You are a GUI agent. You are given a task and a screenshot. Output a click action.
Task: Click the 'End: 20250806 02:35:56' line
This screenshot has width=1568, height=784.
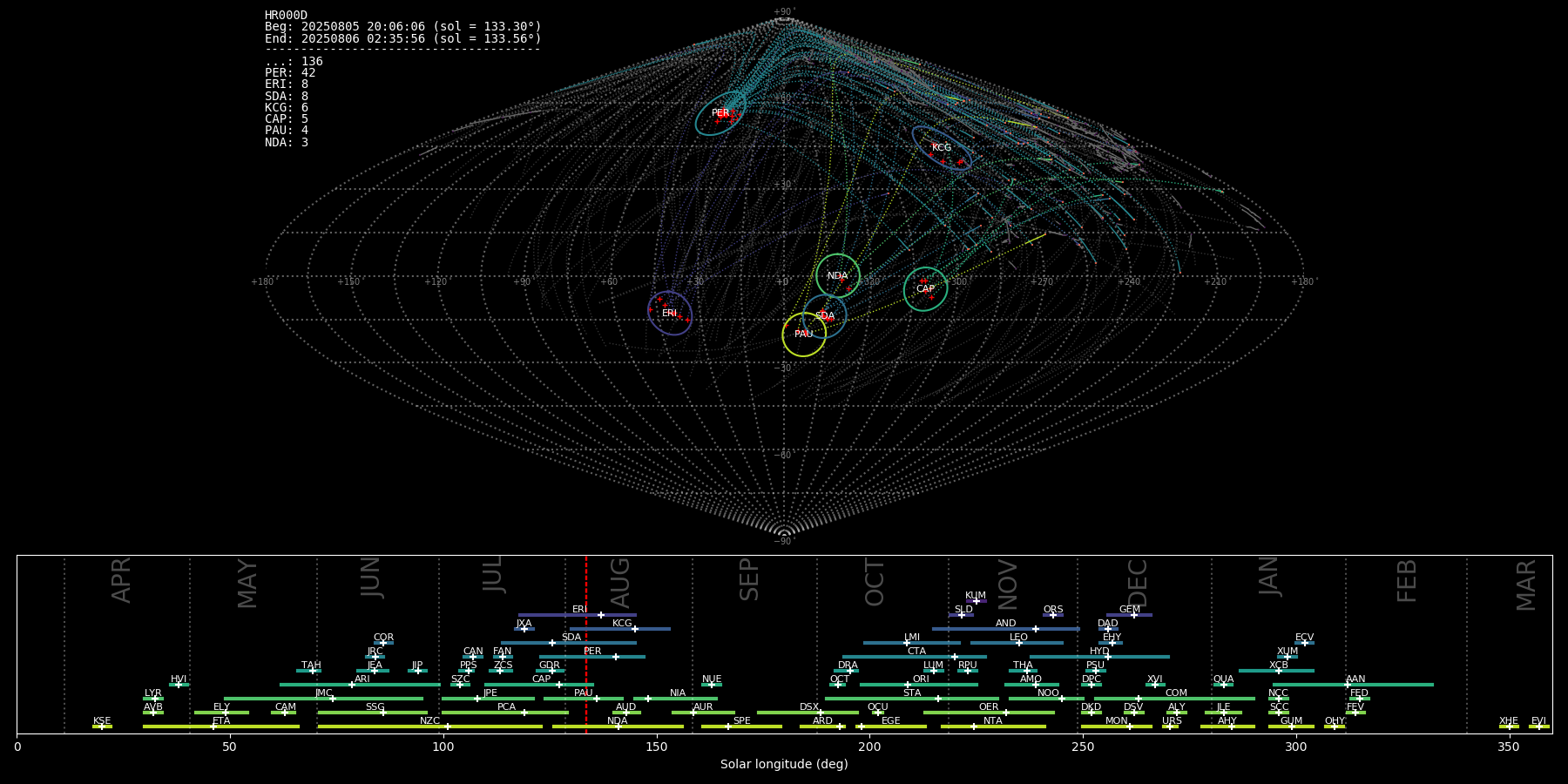[403, 39]
